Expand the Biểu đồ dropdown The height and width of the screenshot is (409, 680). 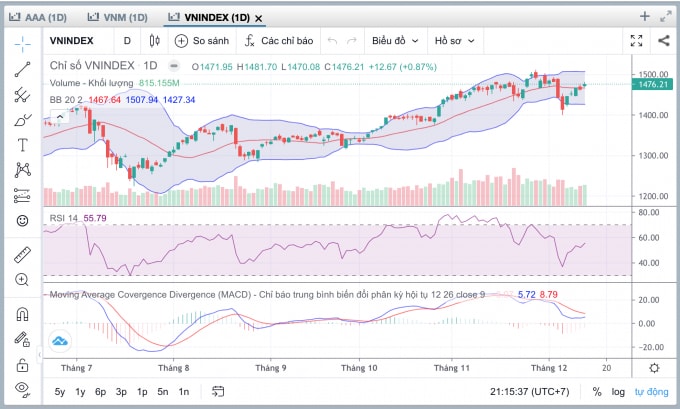pos(395,41)
